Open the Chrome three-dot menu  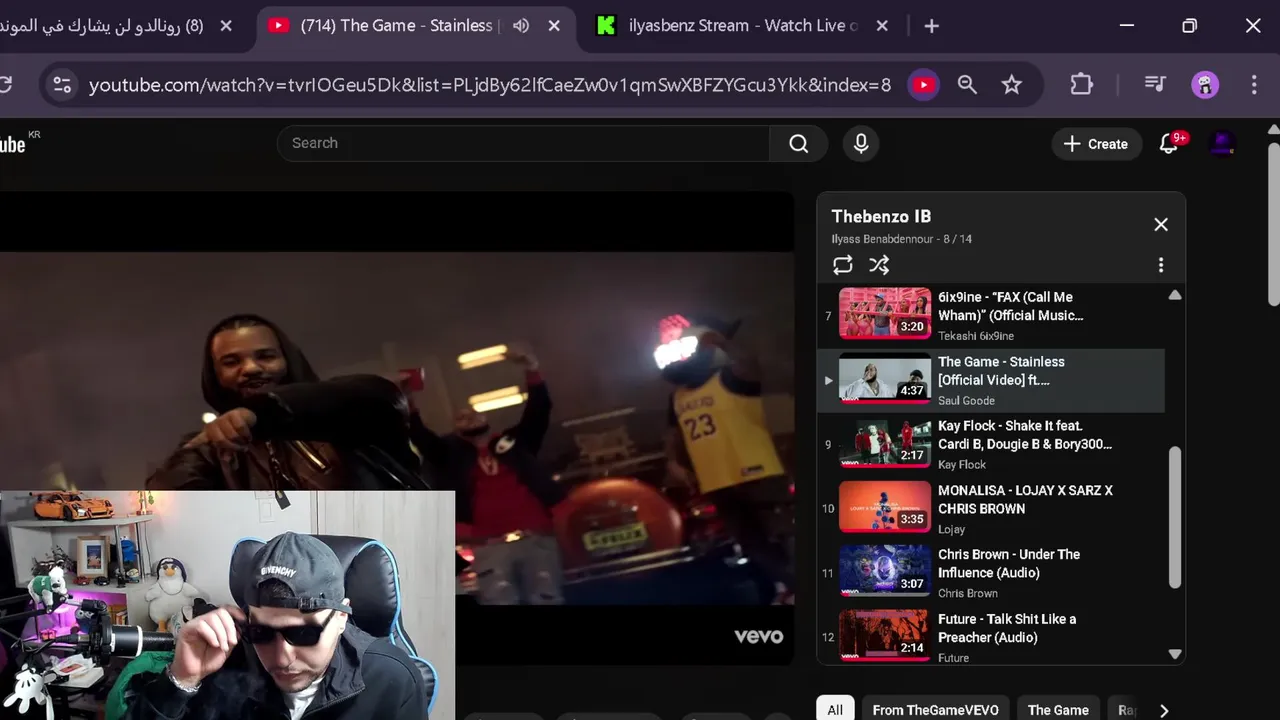coord(1254,85)
